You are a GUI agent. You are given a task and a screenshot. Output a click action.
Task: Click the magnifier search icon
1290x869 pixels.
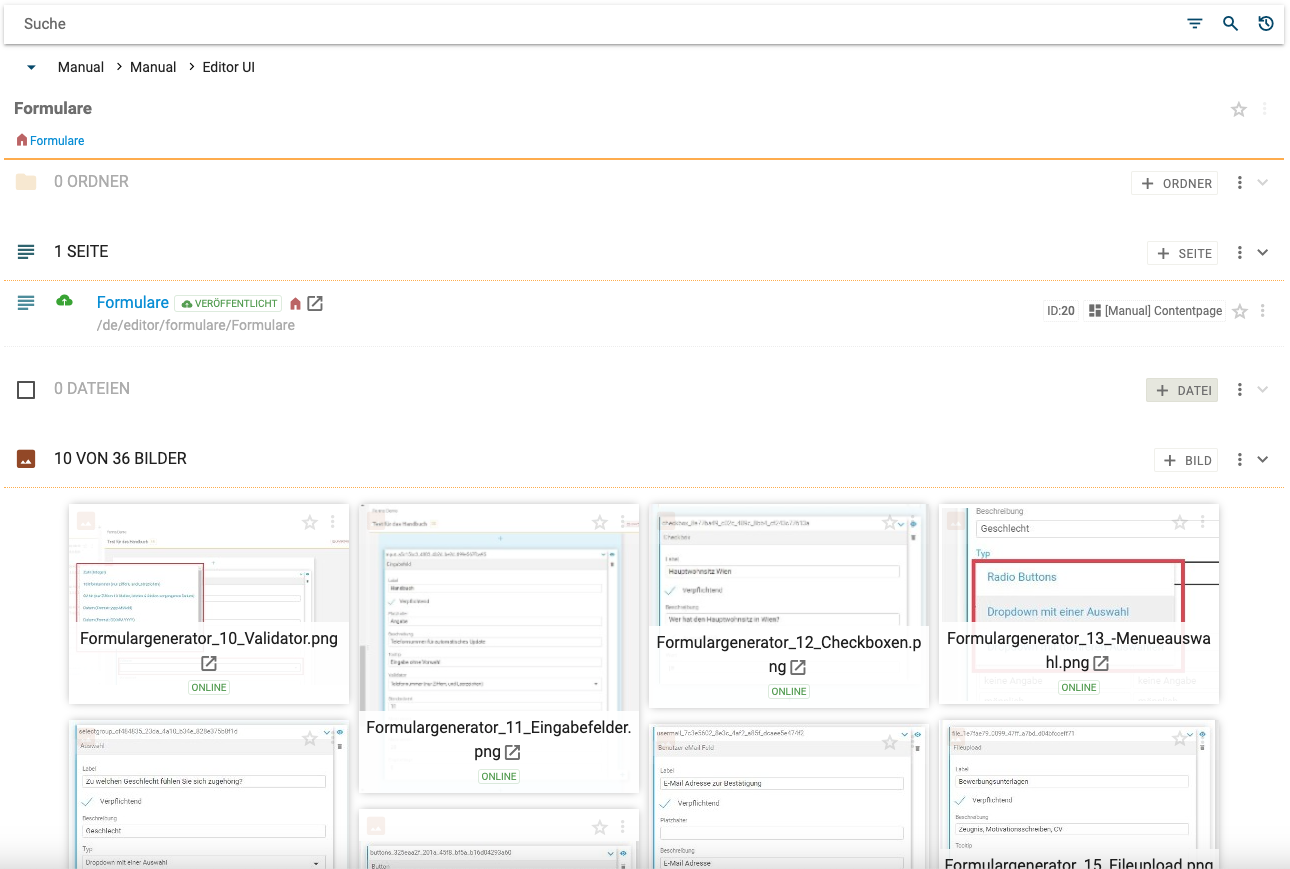[1230, 24]
